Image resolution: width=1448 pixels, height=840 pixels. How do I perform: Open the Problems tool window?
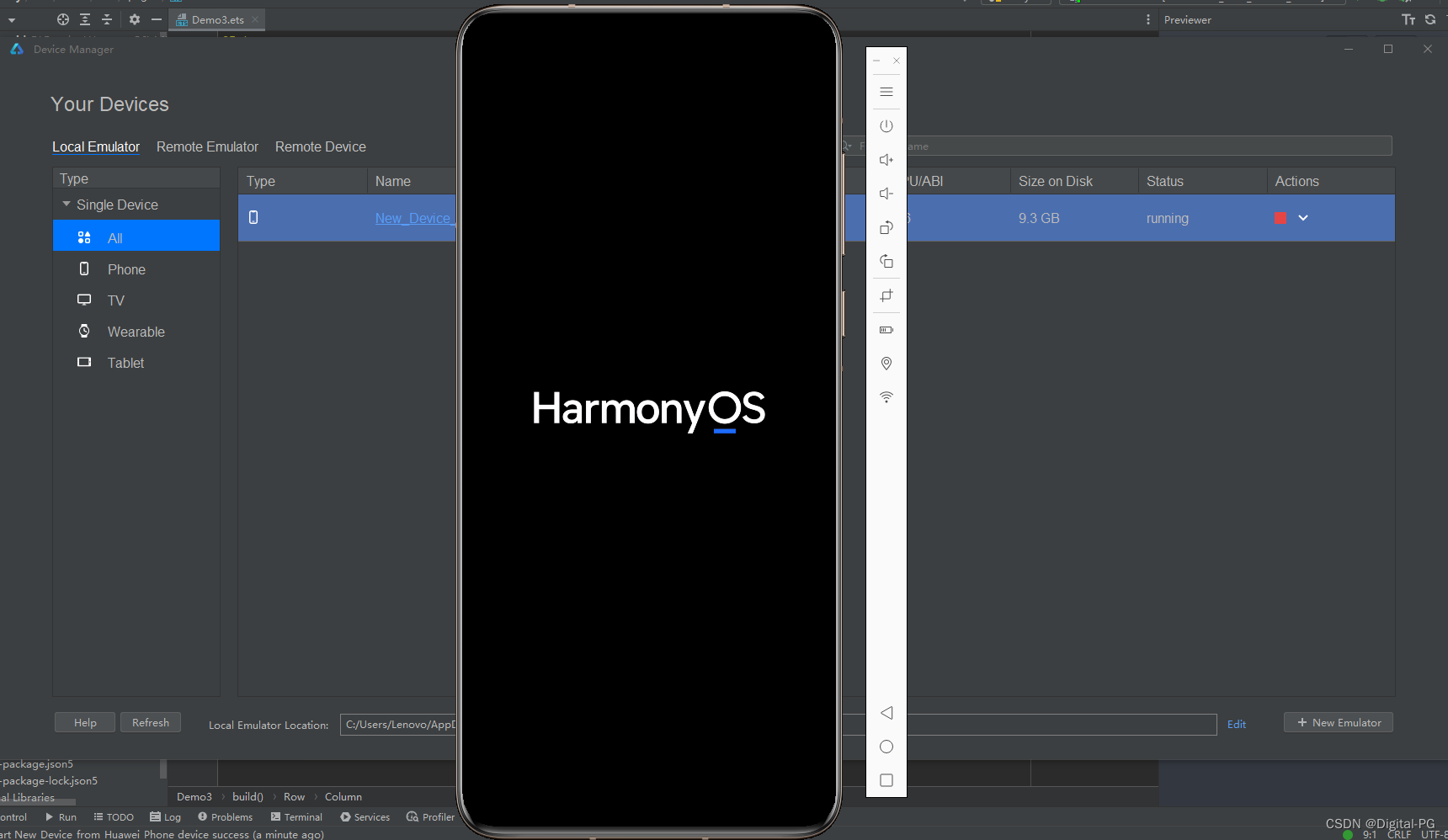[x=225, y=817]
